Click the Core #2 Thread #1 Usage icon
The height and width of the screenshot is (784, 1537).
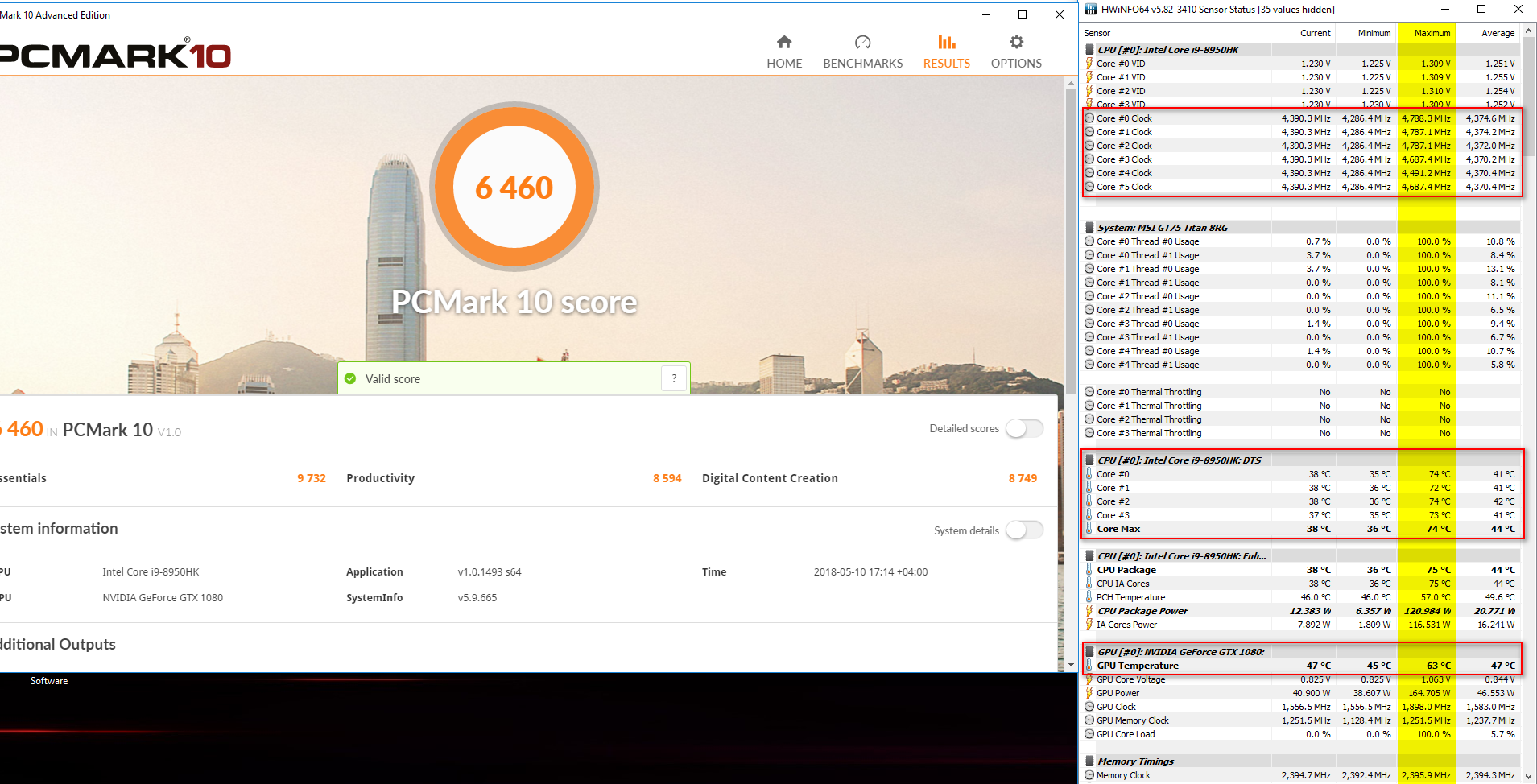click(x=1089, y=310)
